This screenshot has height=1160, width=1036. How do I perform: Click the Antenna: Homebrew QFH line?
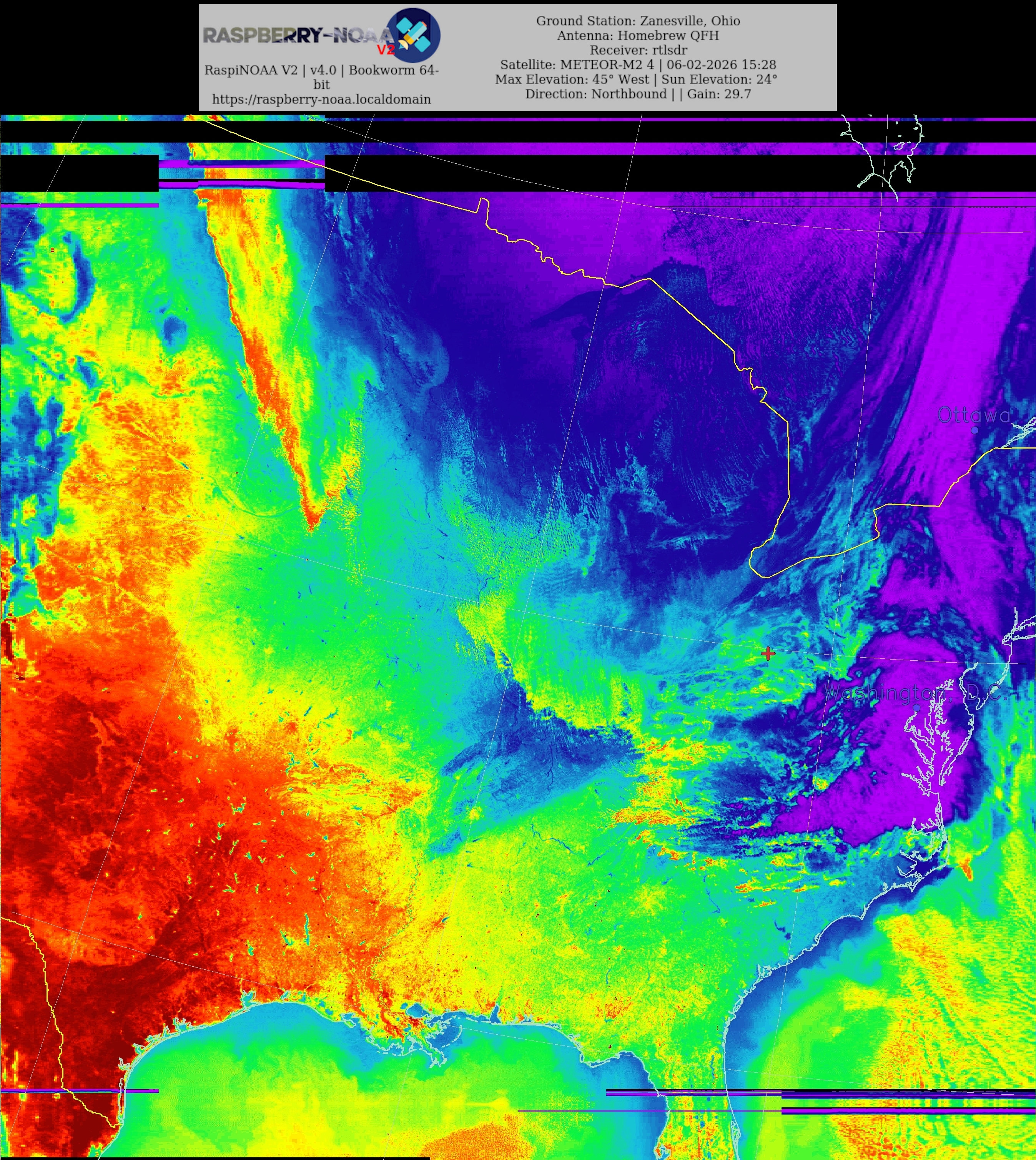(637, 35)
